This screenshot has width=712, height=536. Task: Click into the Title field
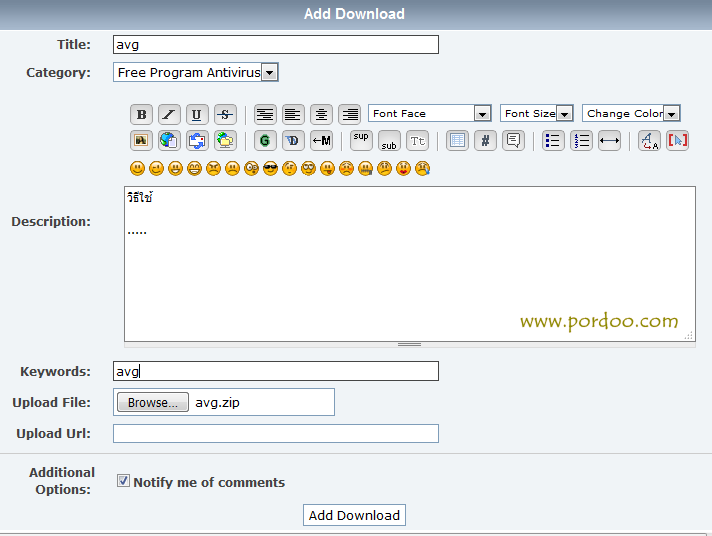coord(276,45)
